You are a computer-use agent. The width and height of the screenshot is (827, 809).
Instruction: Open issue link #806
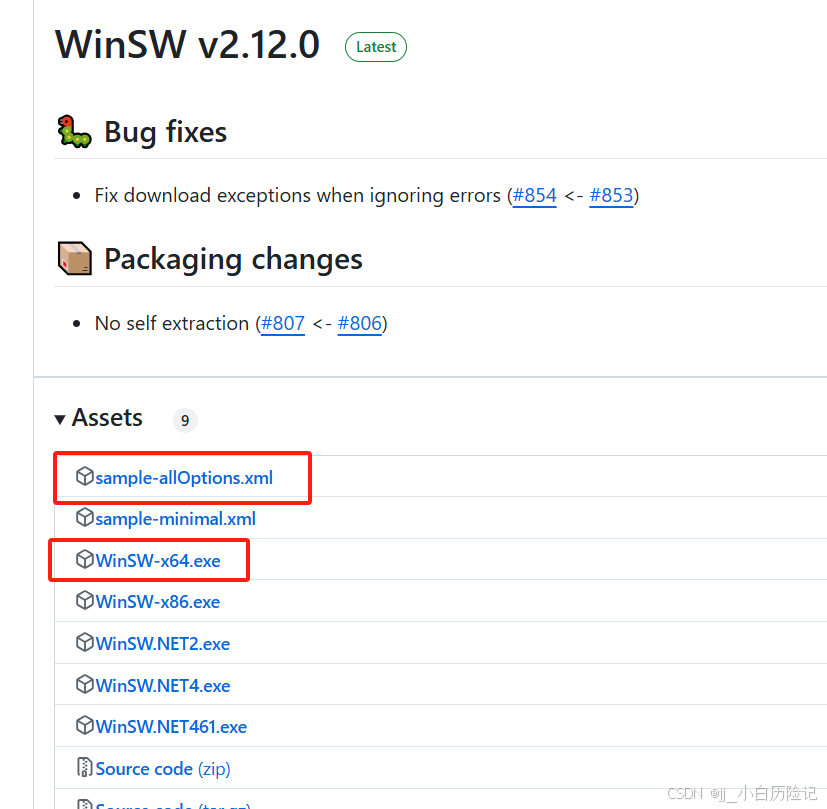pyautogui.click(x=360, y=323)
